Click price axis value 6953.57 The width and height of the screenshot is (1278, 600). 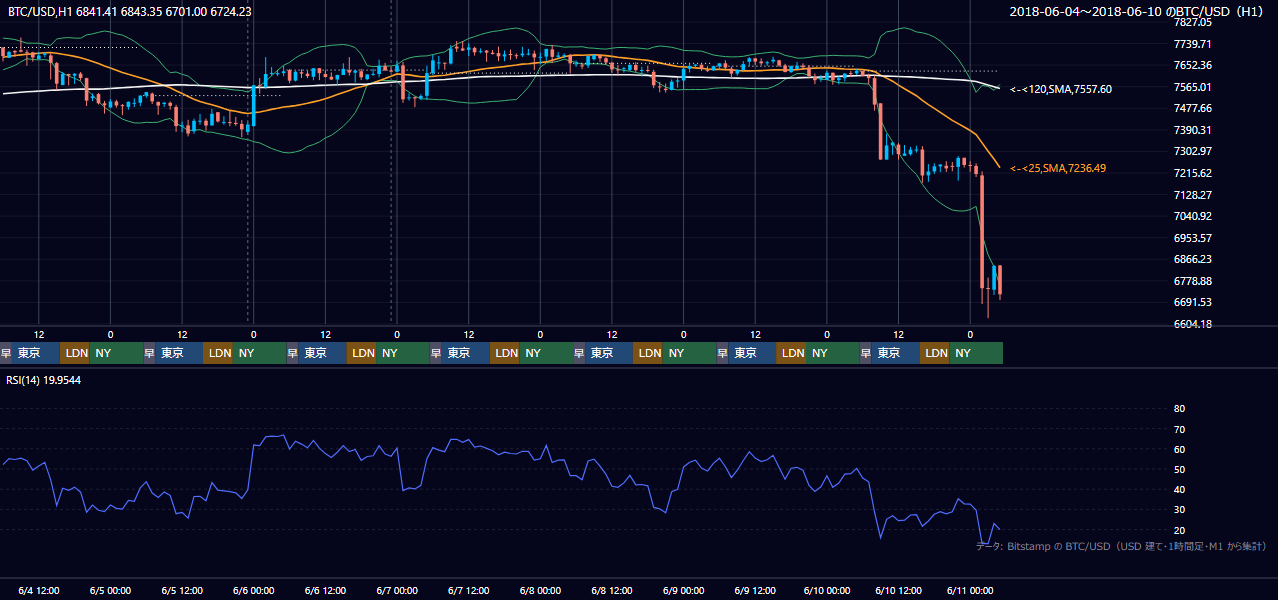tap(1193, 238)
